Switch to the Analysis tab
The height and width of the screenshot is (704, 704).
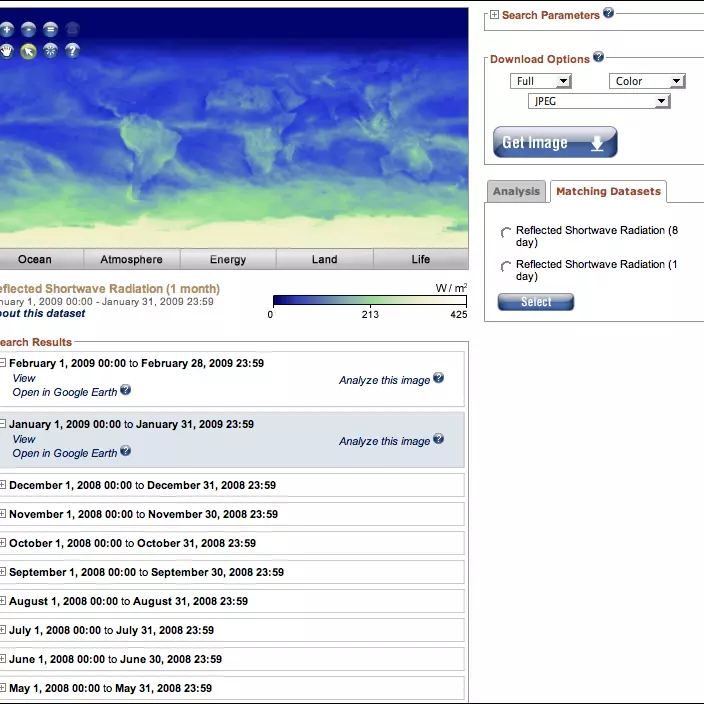click(516, 191)
